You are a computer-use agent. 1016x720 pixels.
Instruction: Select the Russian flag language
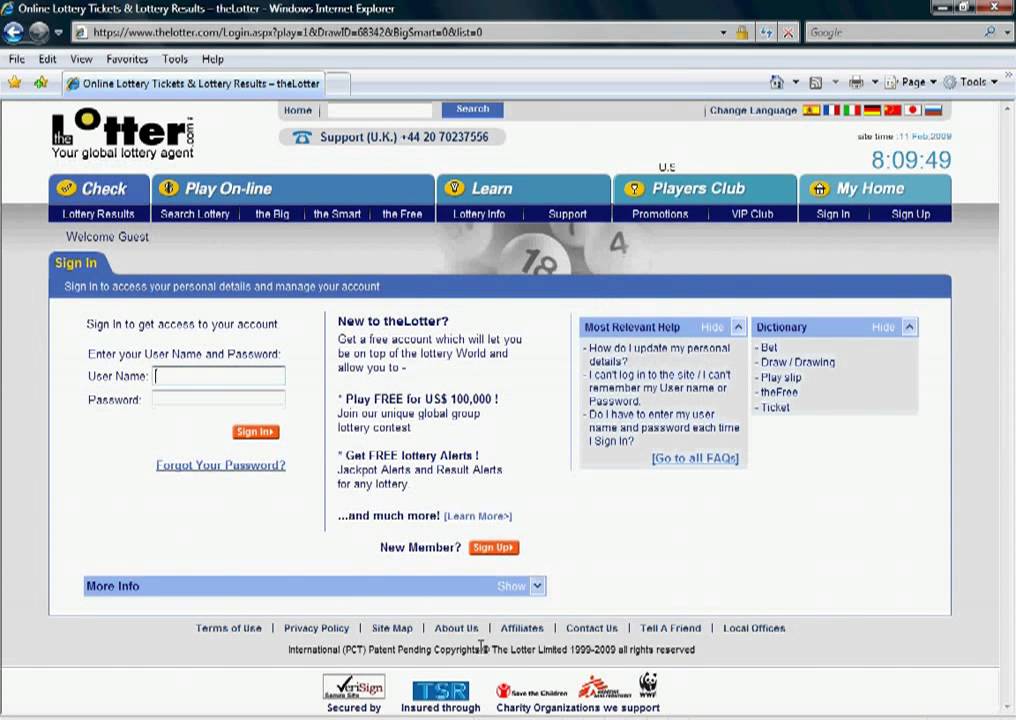(933, 110)
